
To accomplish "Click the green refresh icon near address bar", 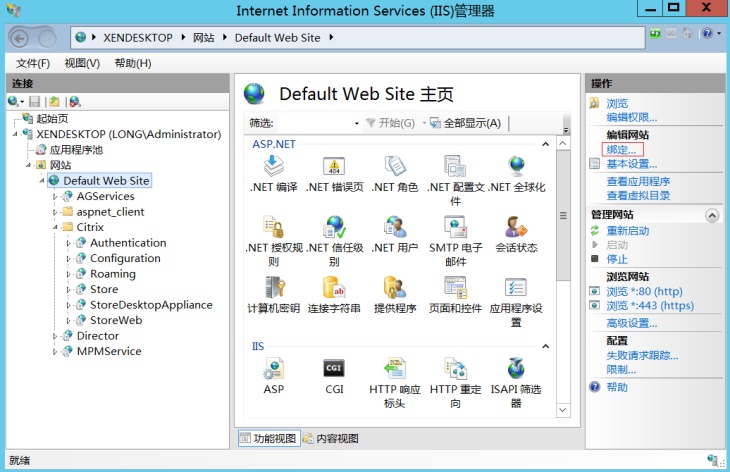I will coord(656,33).
